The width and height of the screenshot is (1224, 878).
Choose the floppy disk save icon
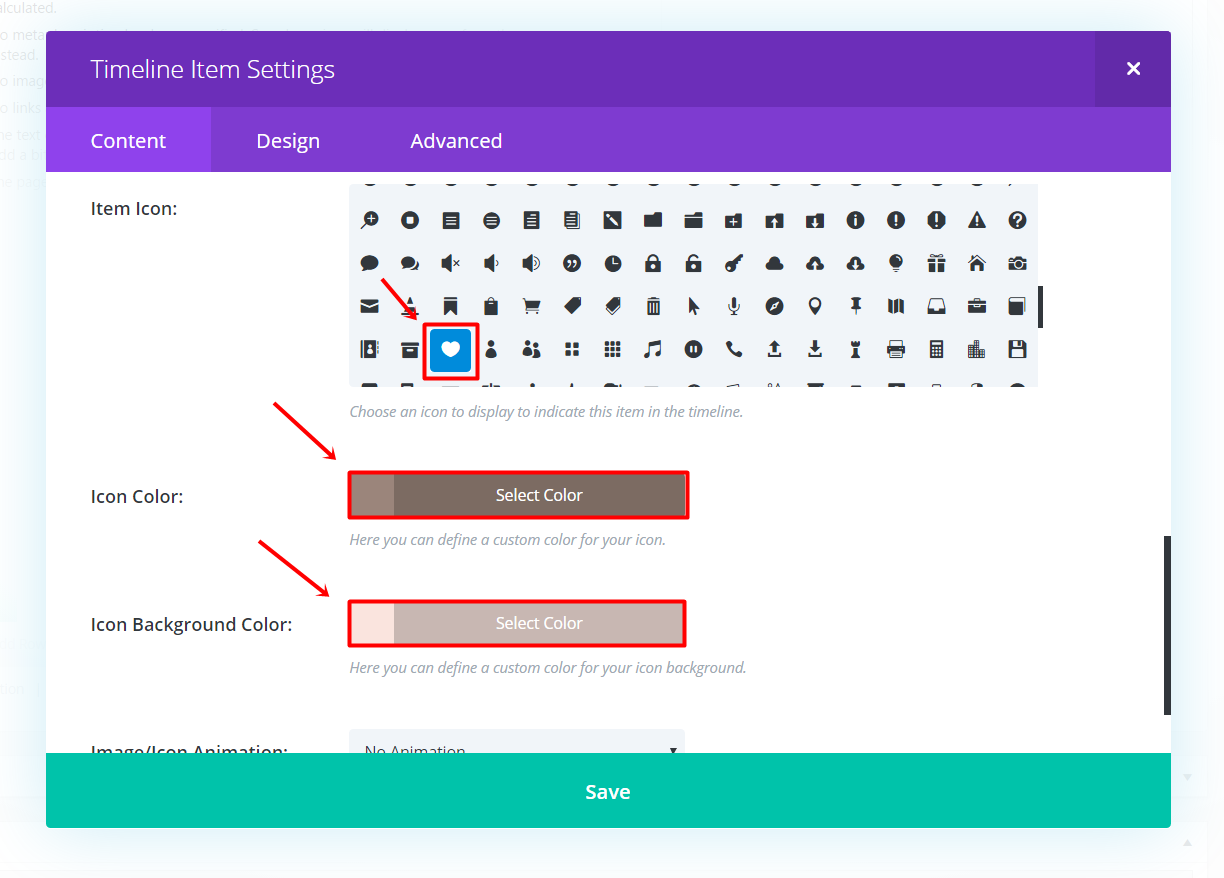point(1017,349)
